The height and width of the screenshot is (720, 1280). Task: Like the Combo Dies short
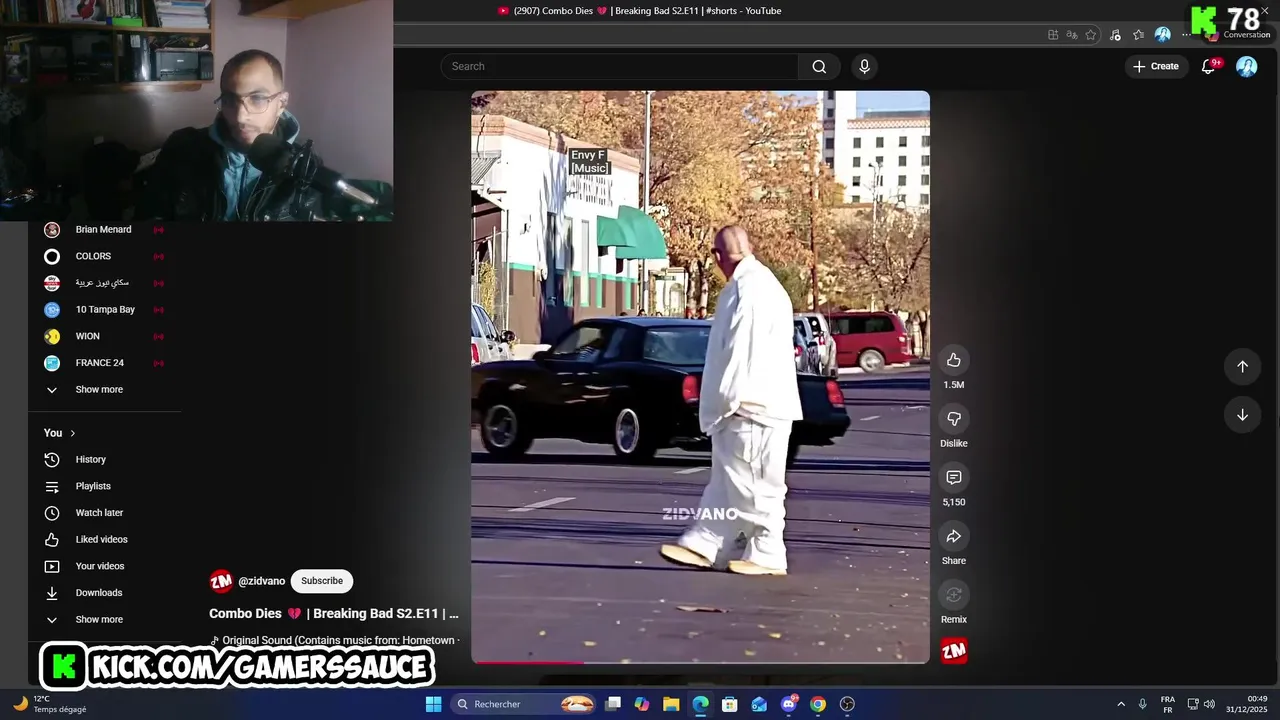coord(953,360)
